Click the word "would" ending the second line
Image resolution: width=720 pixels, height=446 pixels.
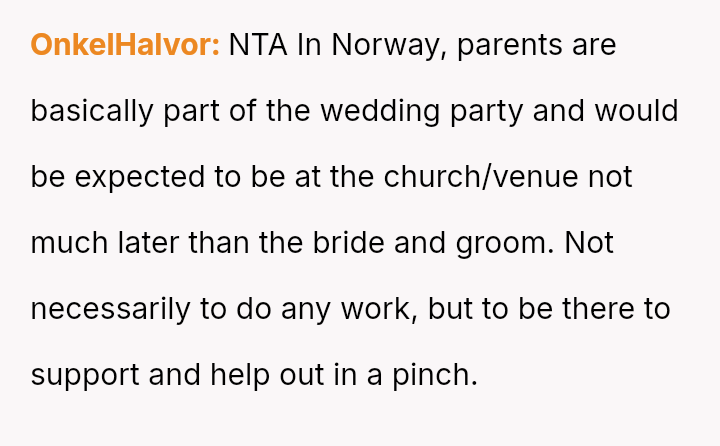click(637, 111)
